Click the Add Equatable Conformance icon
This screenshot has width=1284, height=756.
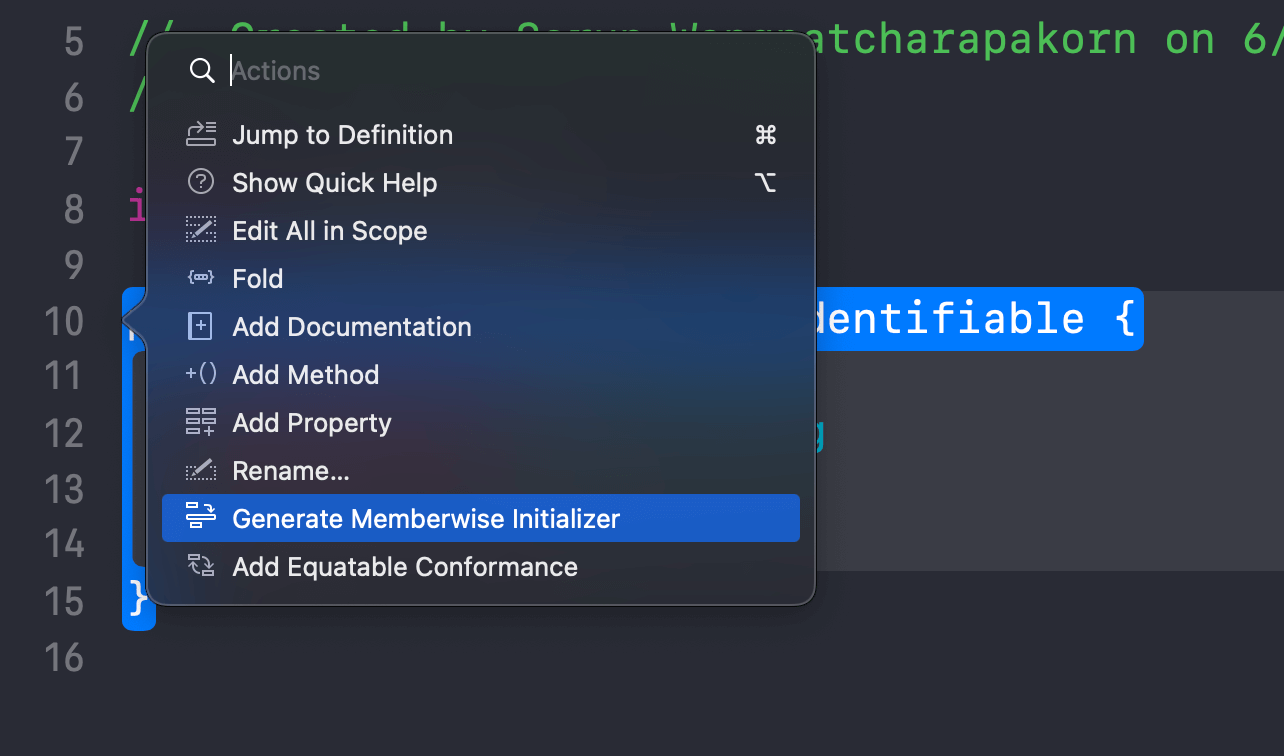(201, 567)
